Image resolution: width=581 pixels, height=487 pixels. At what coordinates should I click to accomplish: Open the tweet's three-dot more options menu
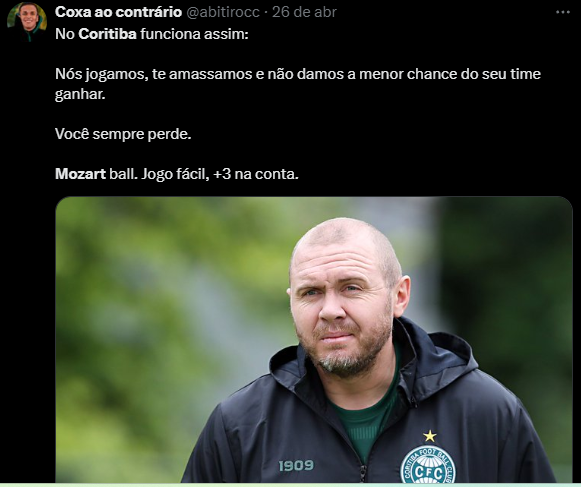pos(562,12)
